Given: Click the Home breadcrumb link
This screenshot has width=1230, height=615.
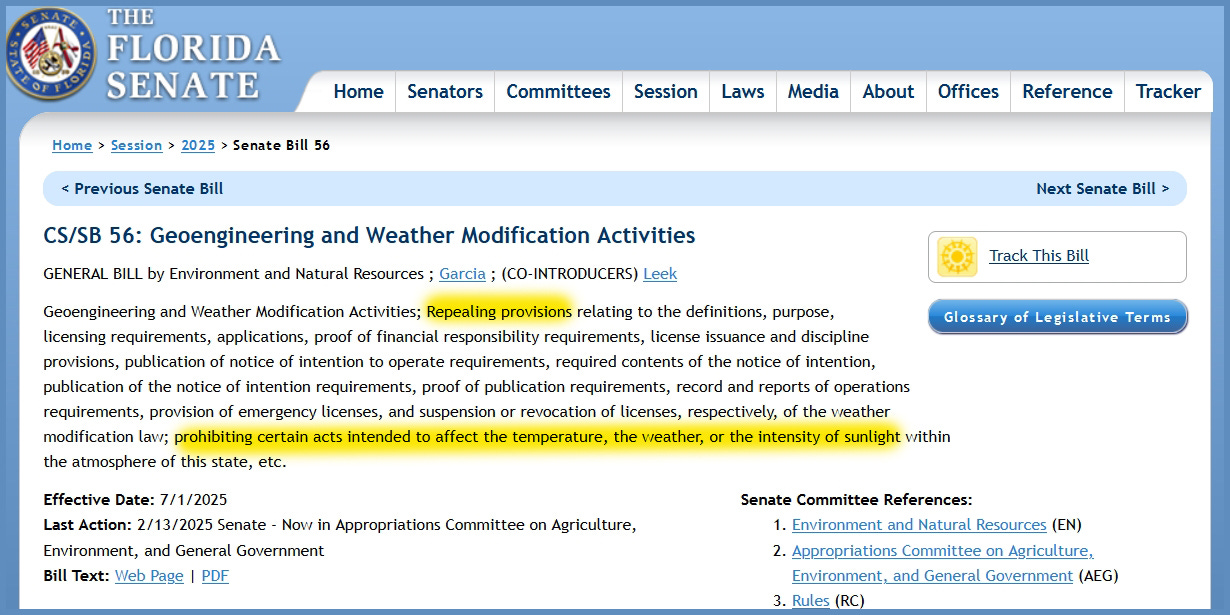Looking at the screenshot, I should point(72,145).
